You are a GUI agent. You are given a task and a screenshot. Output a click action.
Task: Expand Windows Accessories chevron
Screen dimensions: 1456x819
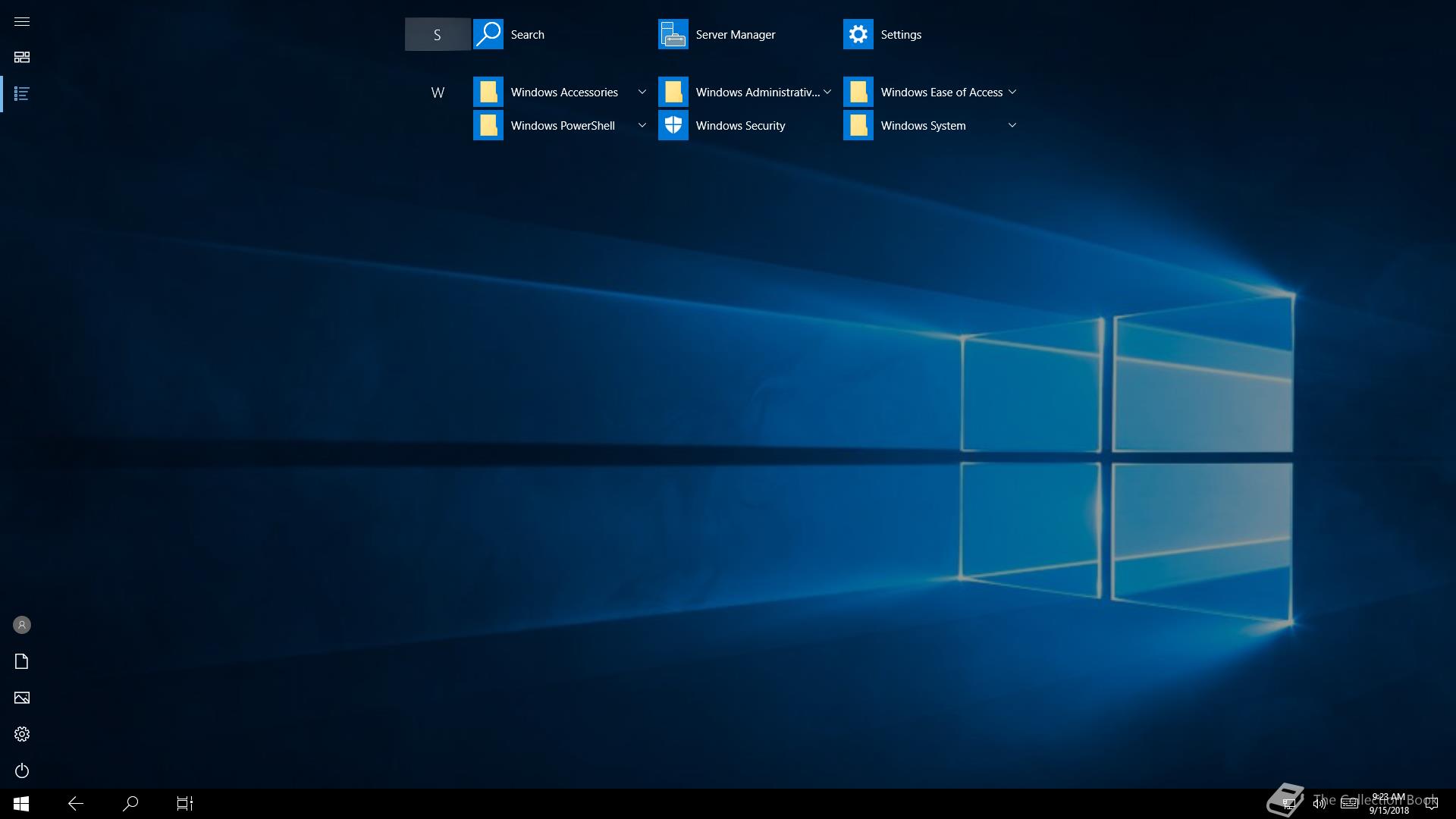(x=642, y=92)
